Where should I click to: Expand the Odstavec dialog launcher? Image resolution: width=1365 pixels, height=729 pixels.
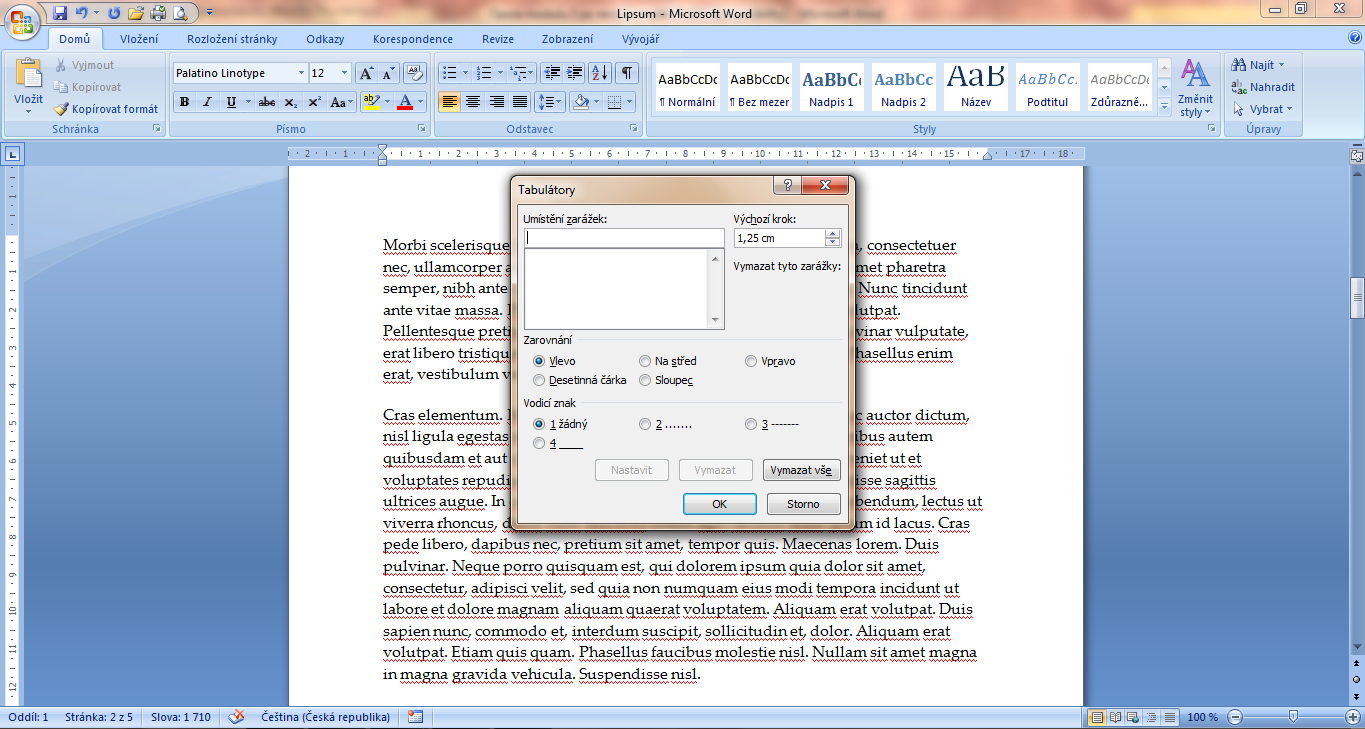pyautogui.click(x=634, y=130)
